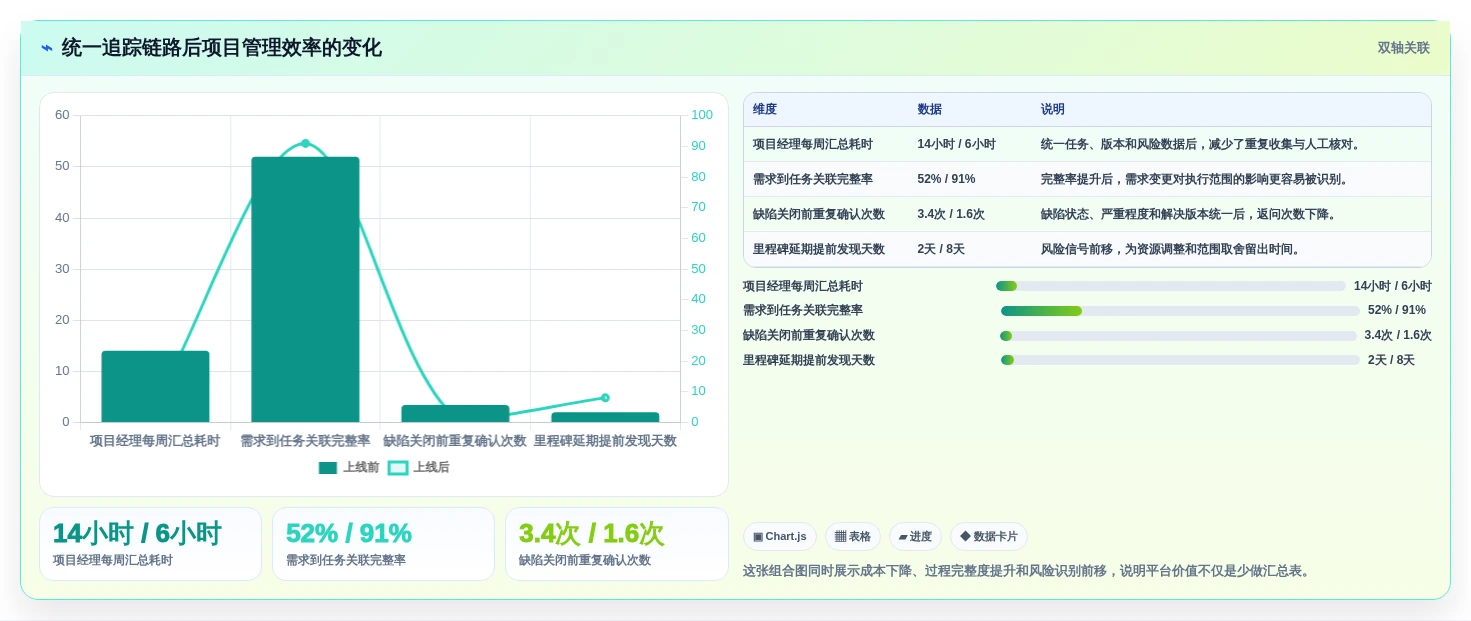Click the 进度 tag chip

pyautogui.click(x=915, y=537)
